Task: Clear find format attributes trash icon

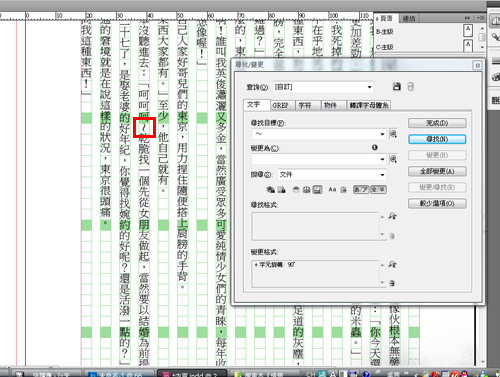Action: pyautogui.click(x=392, y=236)
